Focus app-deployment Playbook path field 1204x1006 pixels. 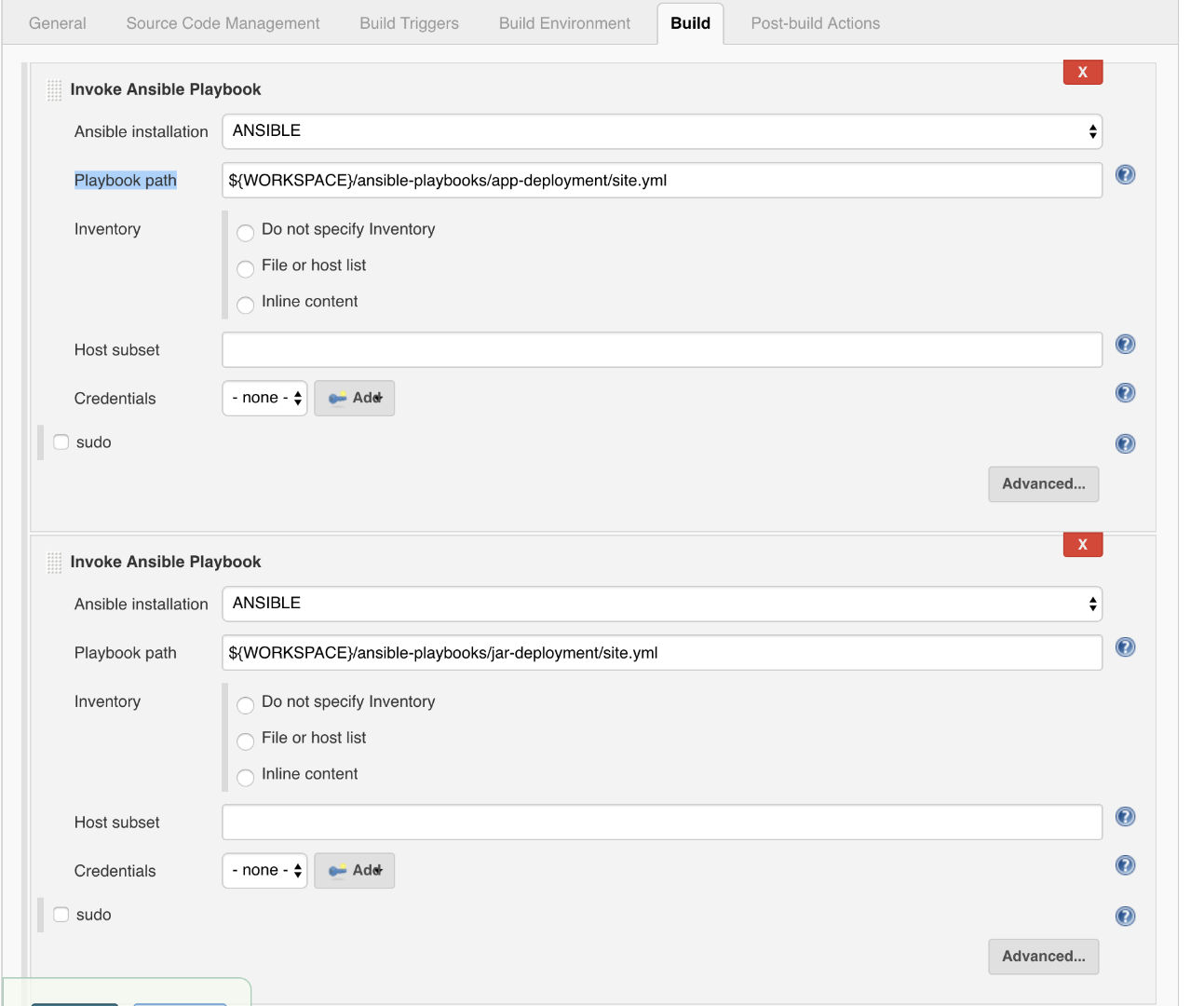(x=662, y=181)
